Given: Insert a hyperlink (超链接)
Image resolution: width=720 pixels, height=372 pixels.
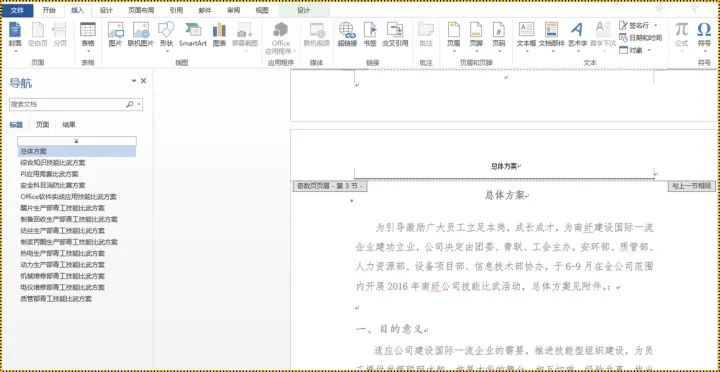Looking at the screenshot, I should pyautogui.click(x=348, y=35).
